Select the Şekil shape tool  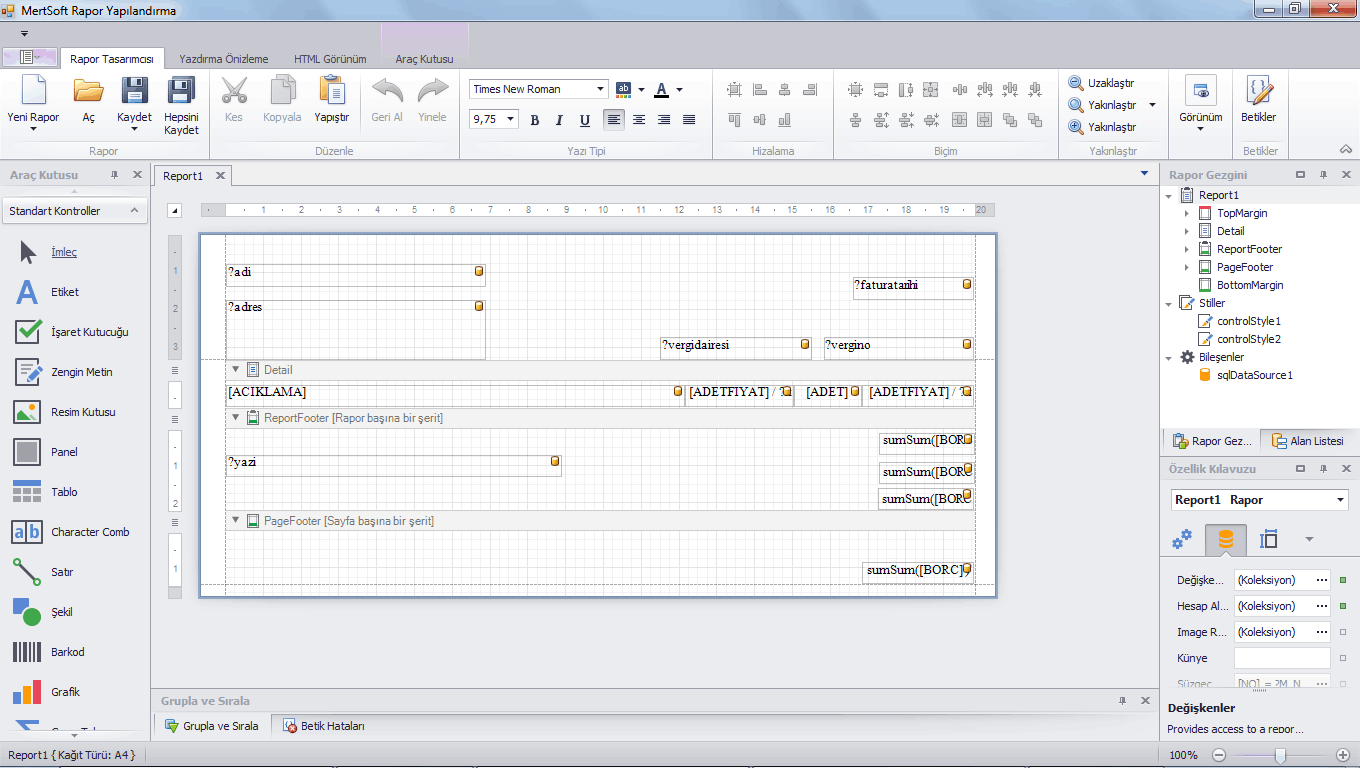27,612
